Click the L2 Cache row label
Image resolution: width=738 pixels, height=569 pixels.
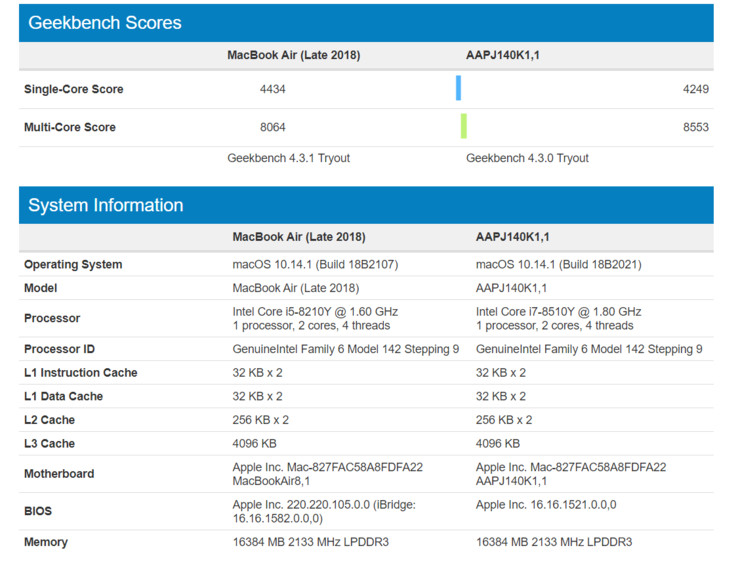(49, 420)
